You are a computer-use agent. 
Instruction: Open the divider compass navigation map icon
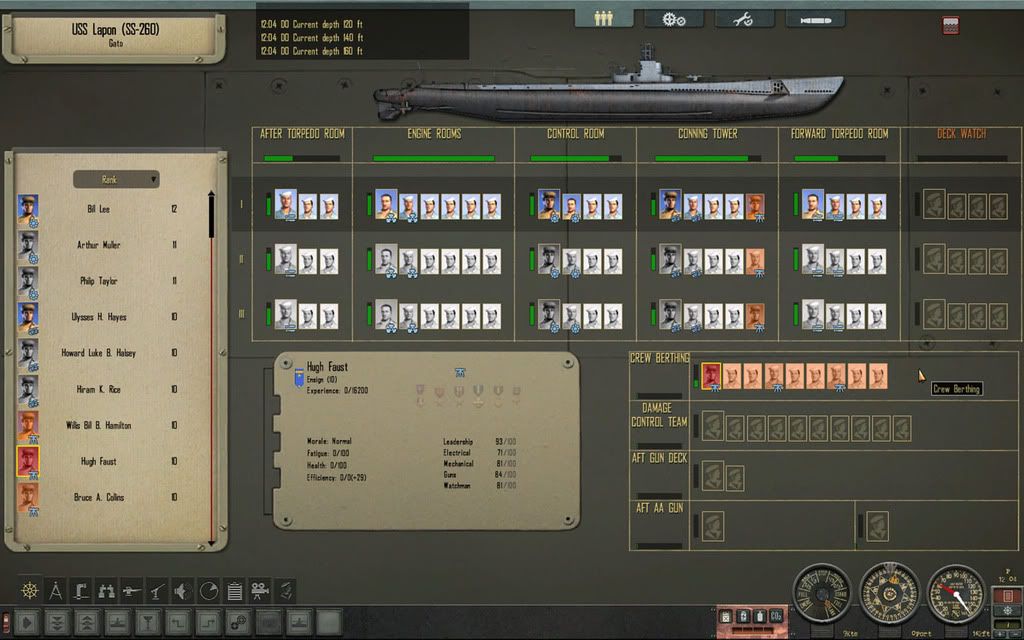click(x=56, y=591)
